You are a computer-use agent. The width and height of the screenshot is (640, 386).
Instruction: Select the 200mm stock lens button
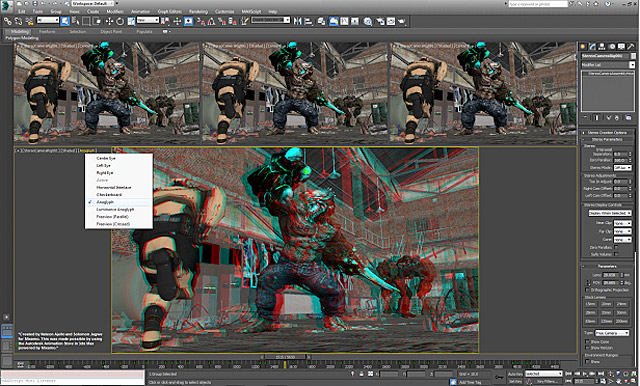point(622,321)
